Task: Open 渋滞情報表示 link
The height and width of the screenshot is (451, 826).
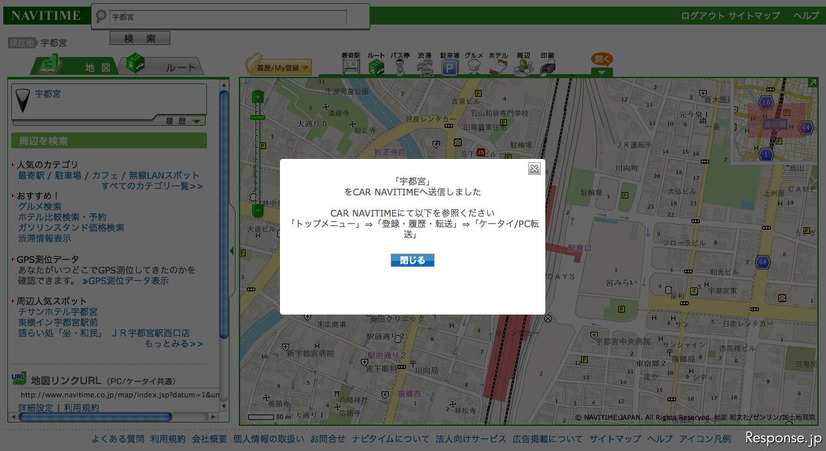Action: (44, 238)
